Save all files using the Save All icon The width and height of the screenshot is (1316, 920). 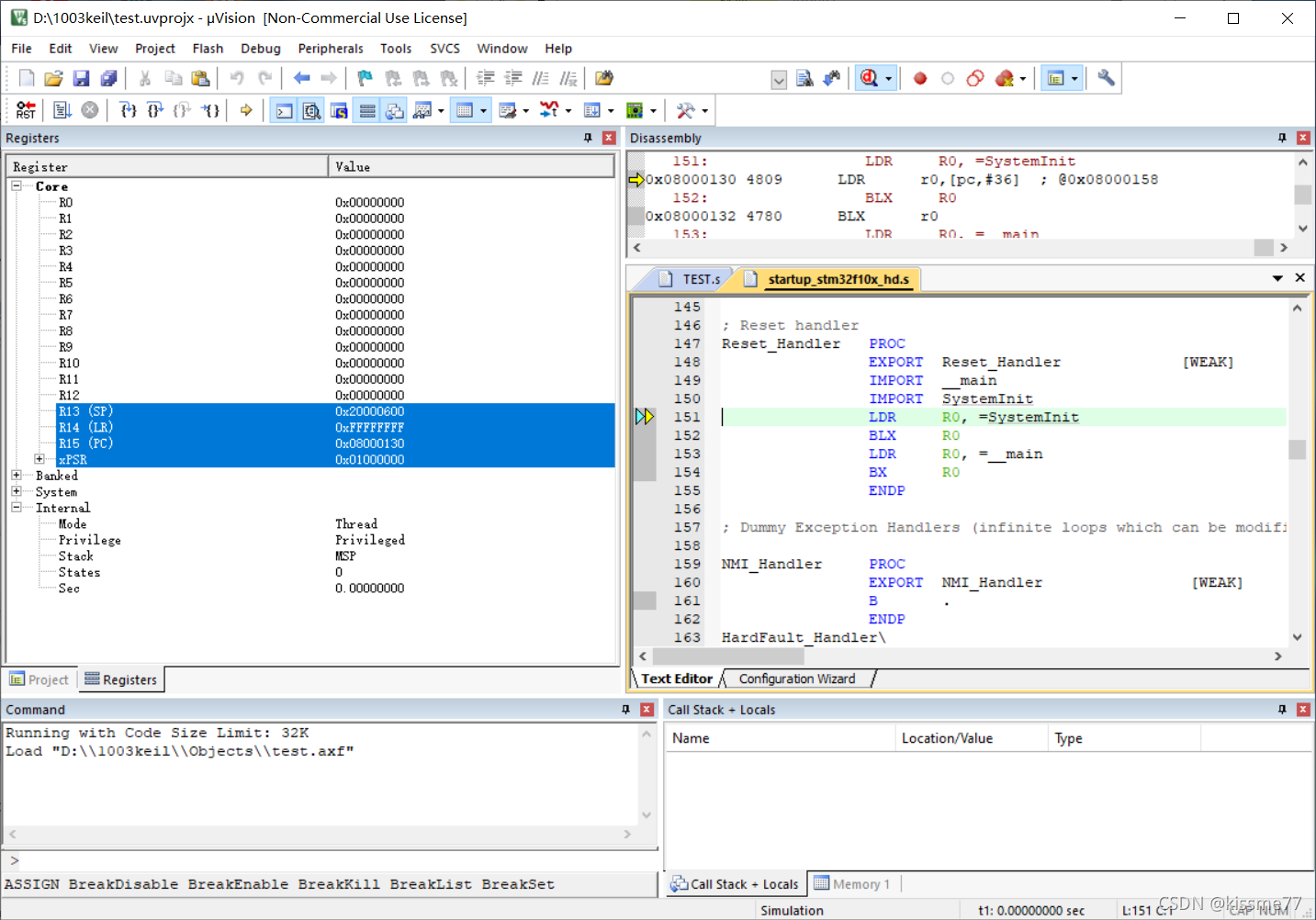(x=109, y=79)
